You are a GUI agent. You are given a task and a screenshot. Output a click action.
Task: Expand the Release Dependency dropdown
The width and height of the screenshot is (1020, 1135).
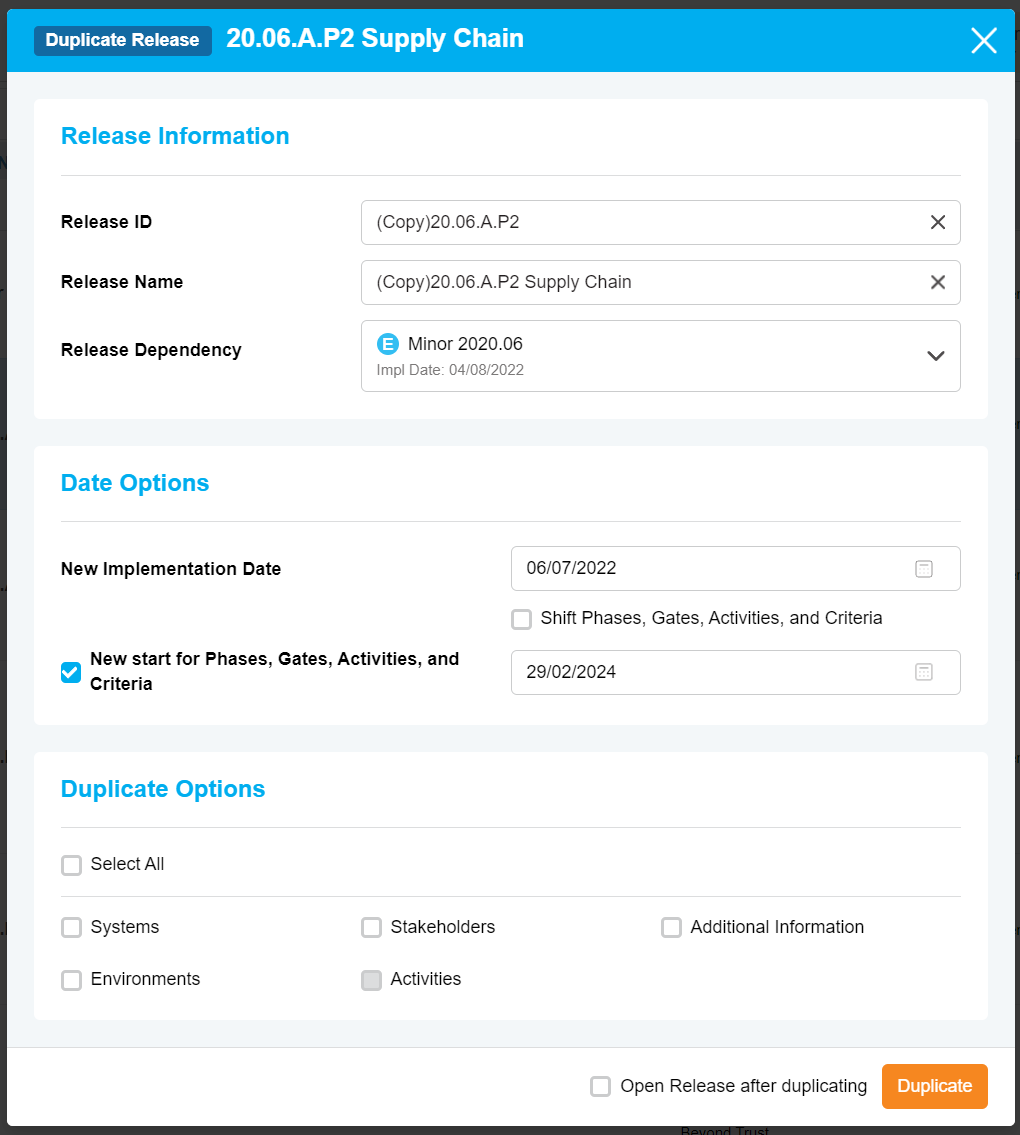[935, 356]
